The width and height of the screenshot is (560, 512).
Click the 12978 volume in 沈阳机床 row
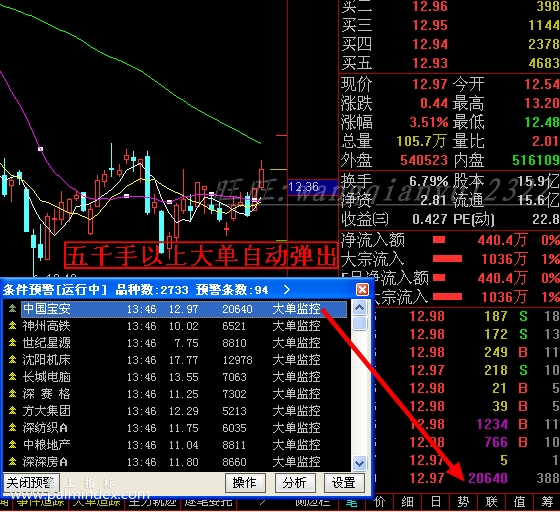[237, 360]
